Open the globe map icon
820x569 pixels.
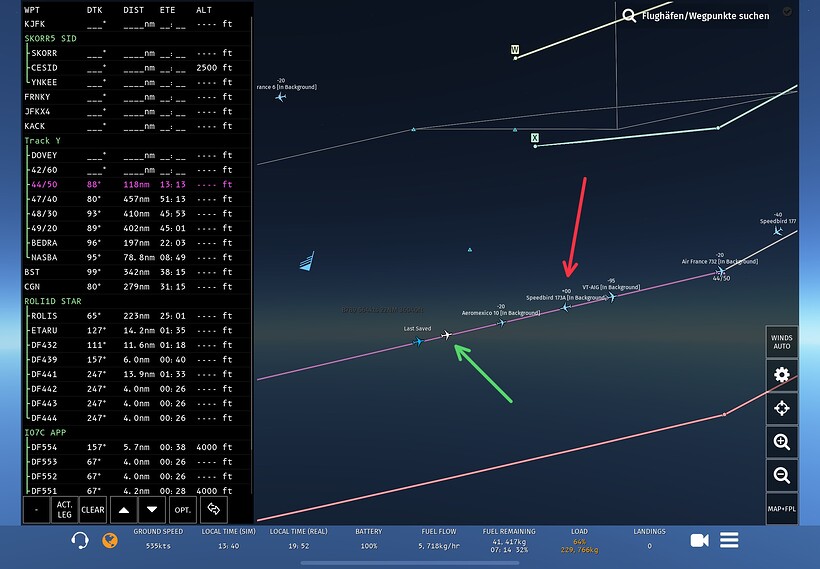point(109,540)
